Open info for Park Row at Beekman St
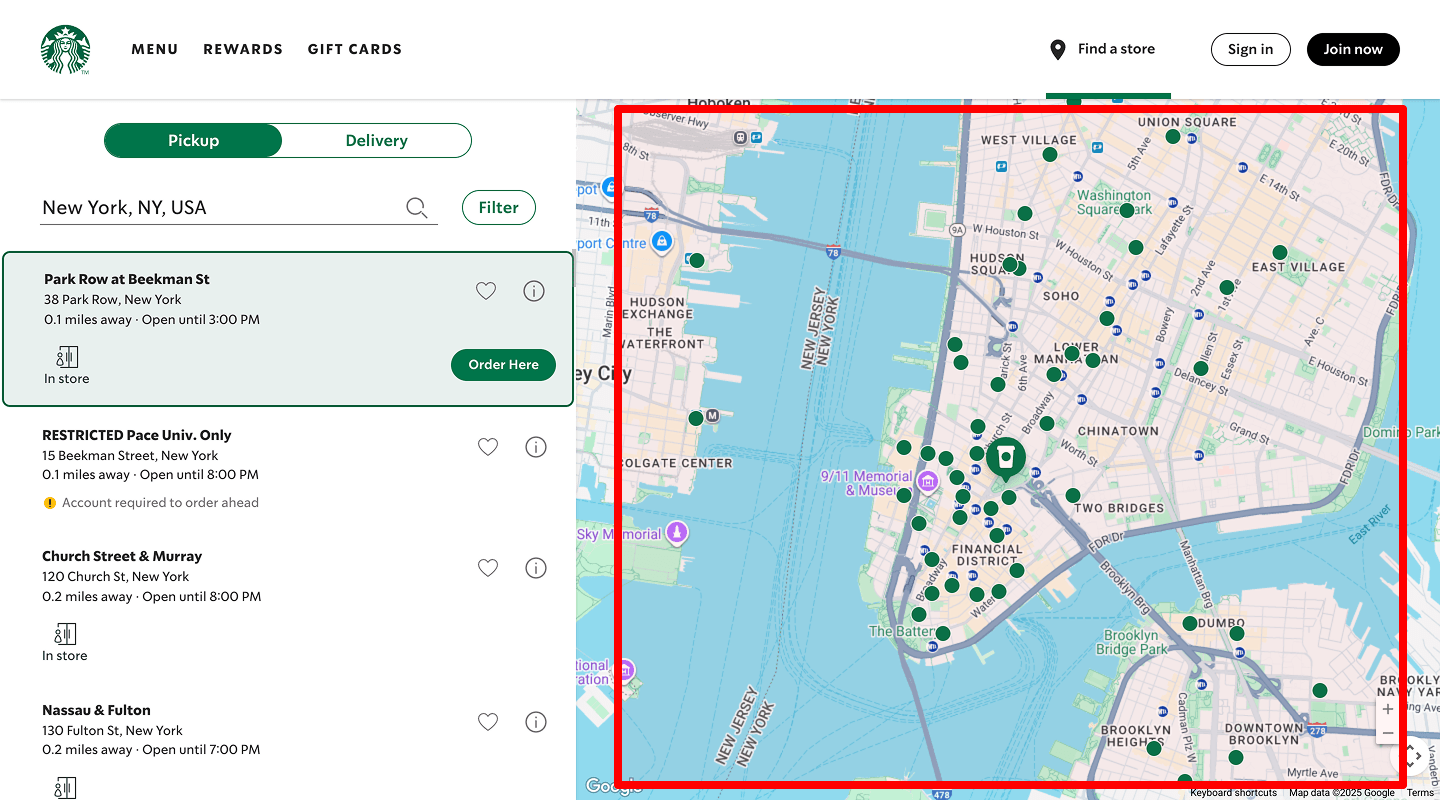This screenshot has height=800, width=1440. pos(533,290)
